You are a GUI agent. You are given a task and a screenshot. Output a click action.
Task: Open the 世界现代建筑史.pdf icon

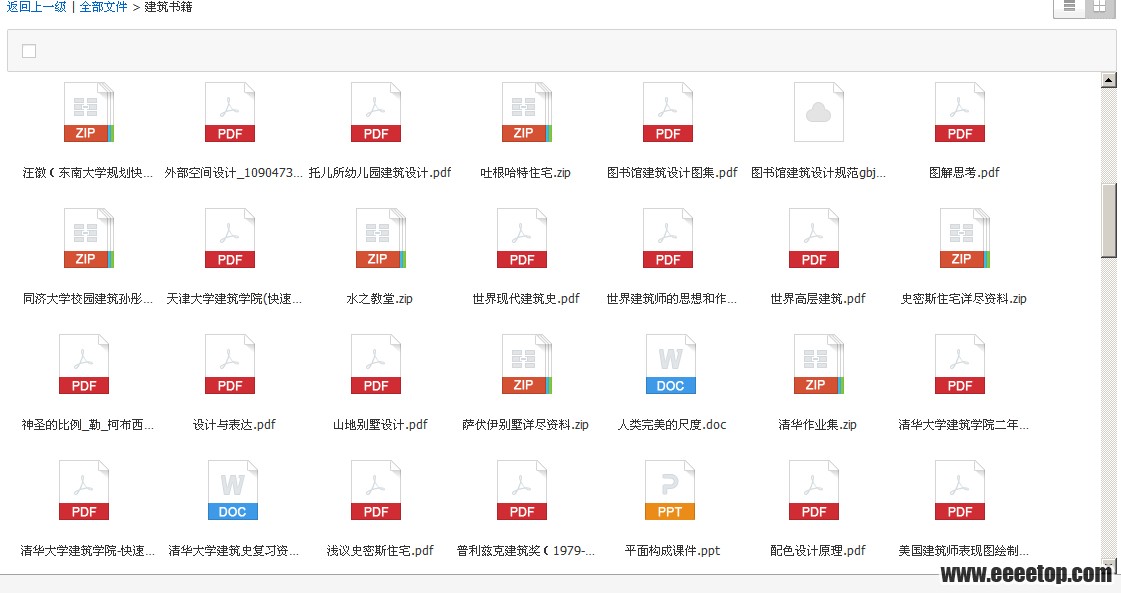click(x=521, y=238)
